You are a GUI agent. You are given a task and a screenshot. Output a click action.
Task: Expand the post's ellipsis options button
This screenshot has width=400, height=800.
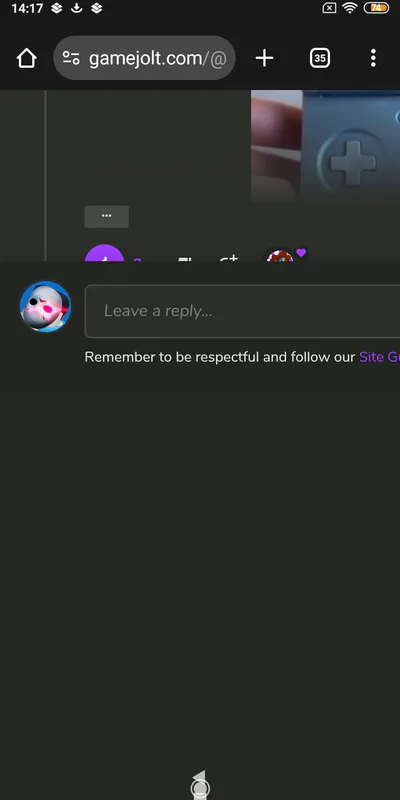coord(107,216)
